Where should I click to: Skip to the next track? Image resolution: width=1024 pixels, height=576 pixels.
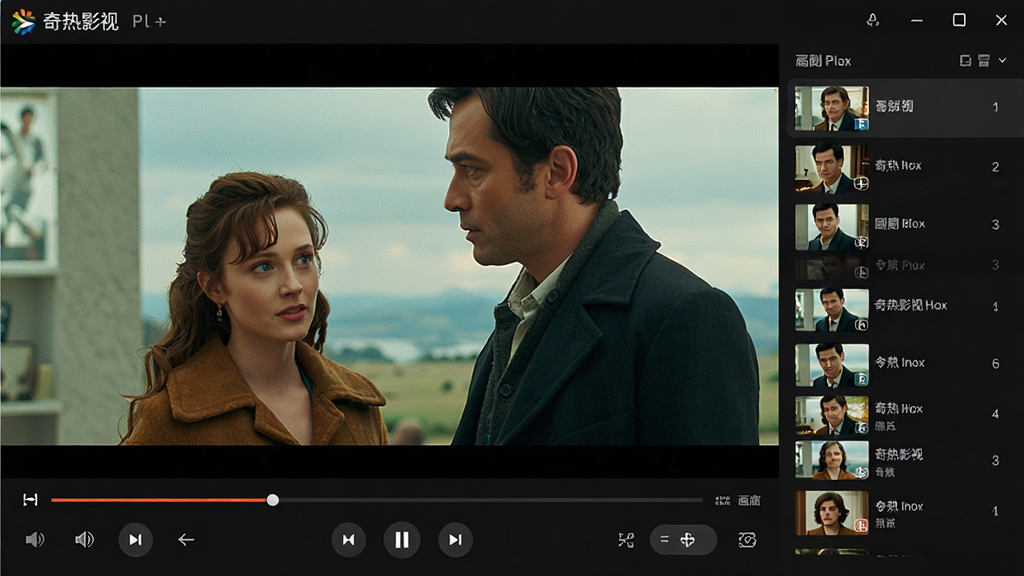455,539
